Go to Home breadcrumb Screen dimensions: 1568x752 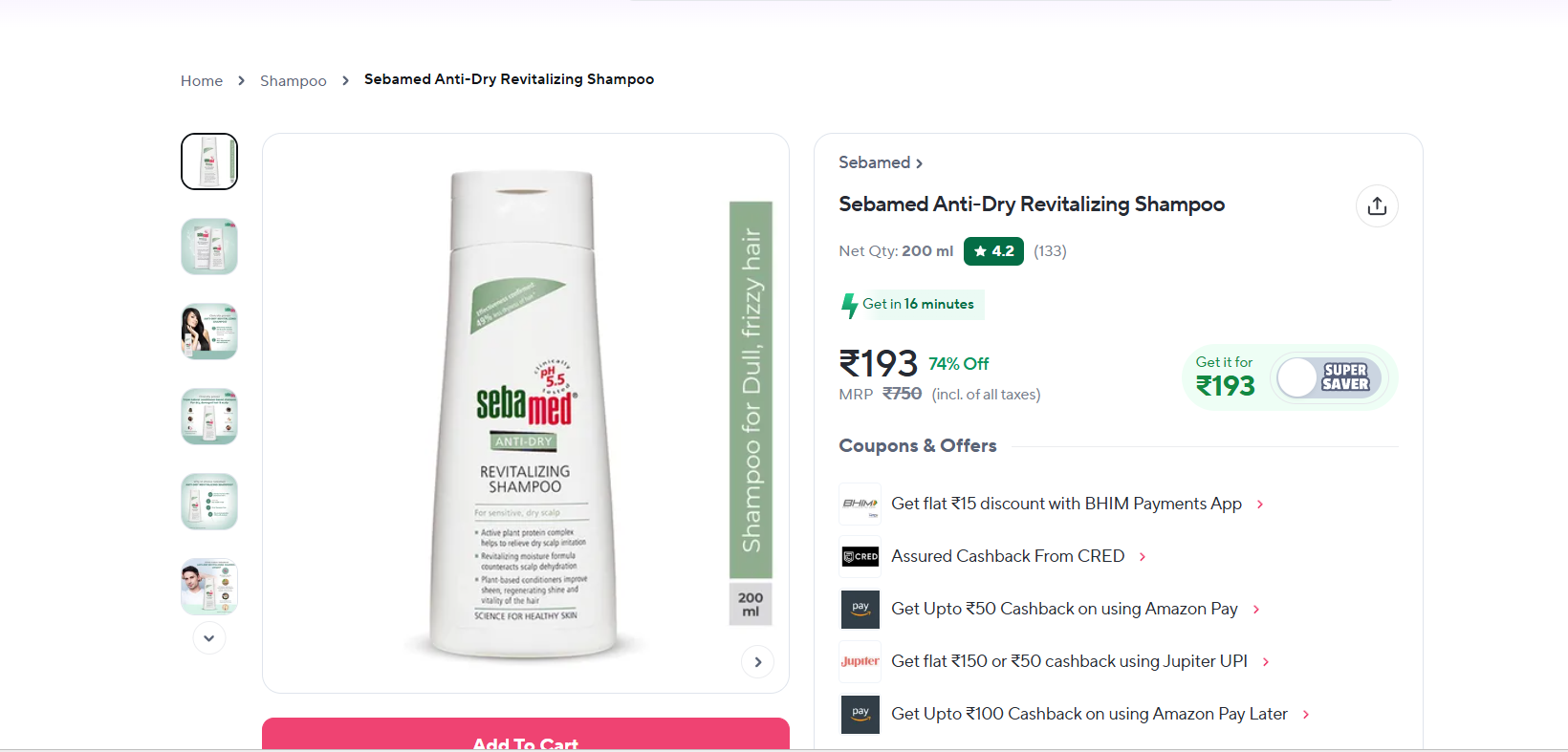click(202, 81)
